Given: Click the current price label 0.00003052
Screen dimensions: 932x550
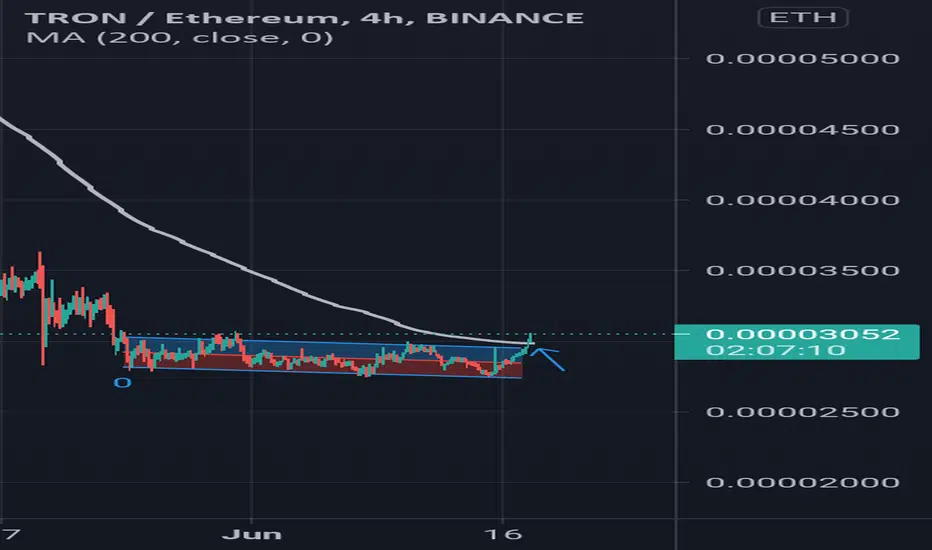Looking at the screenshot, I should (803, 334).
